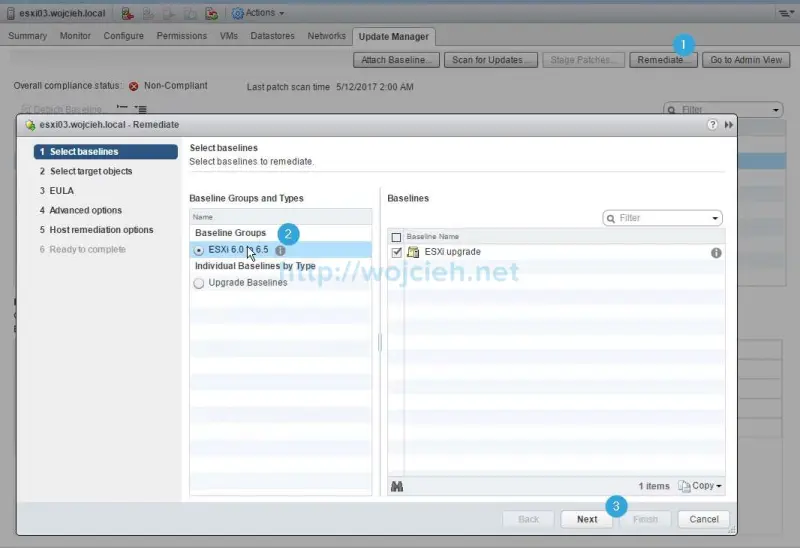Open the Configure tab
The width and height of the screenshot is (800, 548).
pyautogui.click(x=123, y=36)
